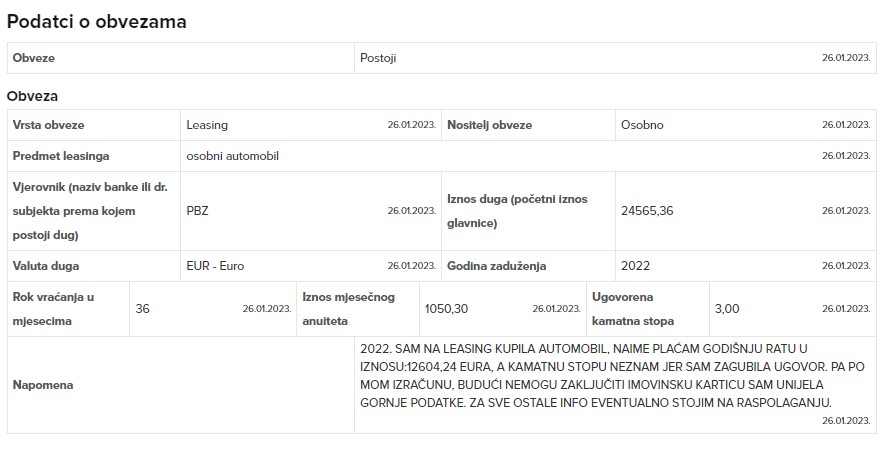Select the year 2022 in Godina zaduženja
Image resolution: width=882 pixels, height=456 pixels.
coord(635,266)
